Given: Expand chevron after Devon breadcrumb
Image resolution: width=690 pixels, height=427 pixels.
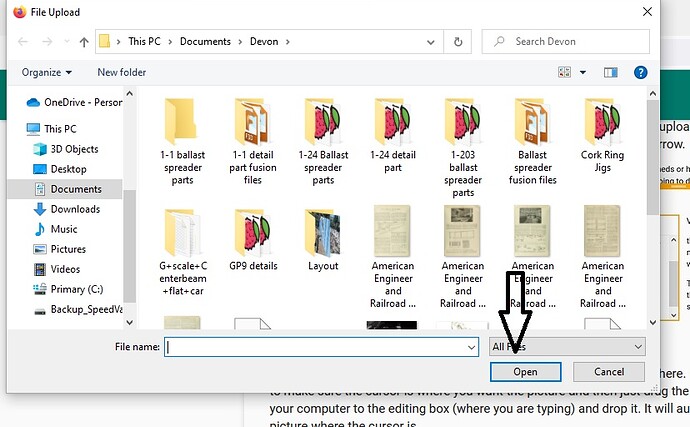Looking at the screenshot, I should point(288,42).
